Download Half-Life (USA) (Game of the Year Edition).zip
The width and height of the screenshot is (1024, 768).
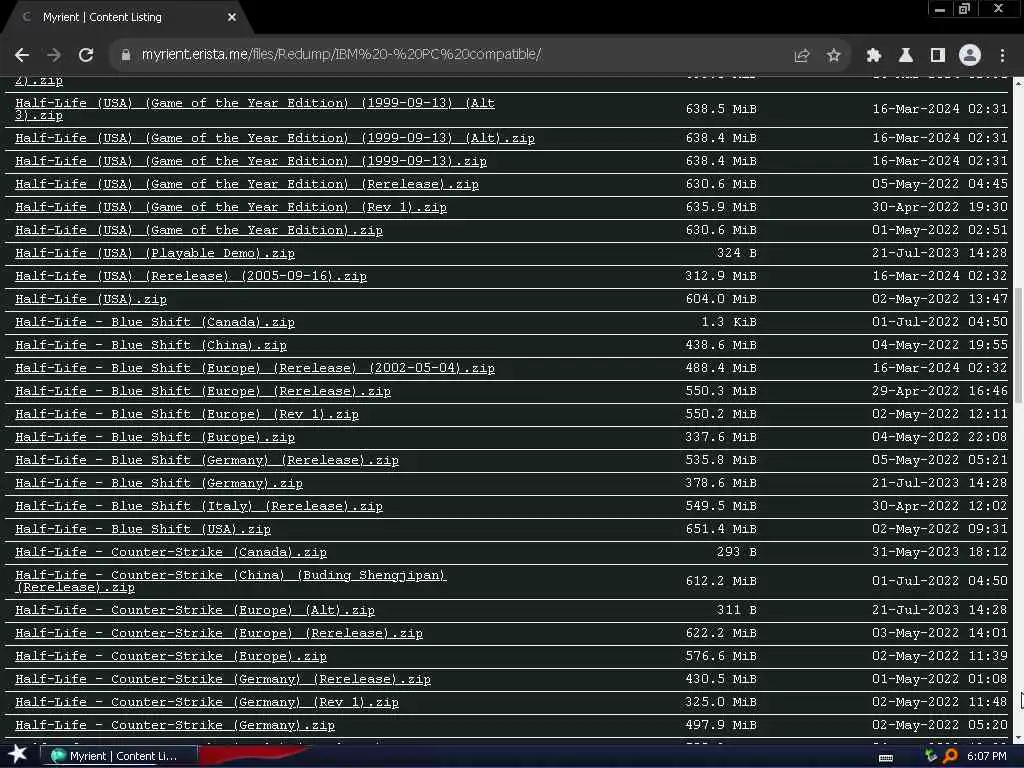[199, 230]
